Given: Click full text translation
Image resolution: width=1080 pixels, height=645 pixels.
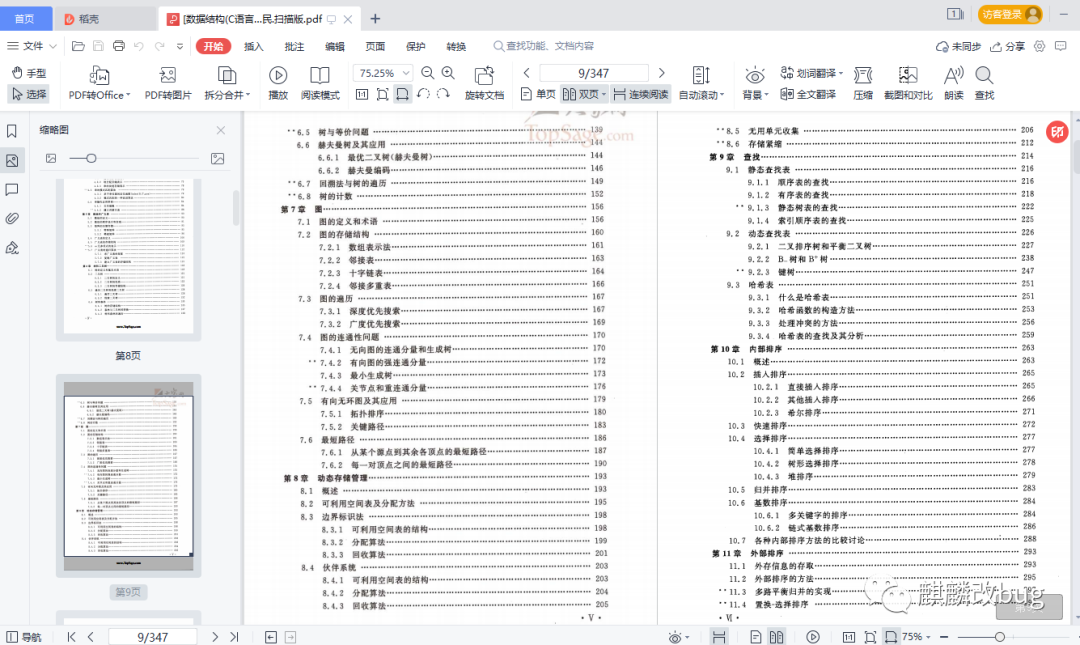Looking at the screenshot, I should [x=808, y=94].
